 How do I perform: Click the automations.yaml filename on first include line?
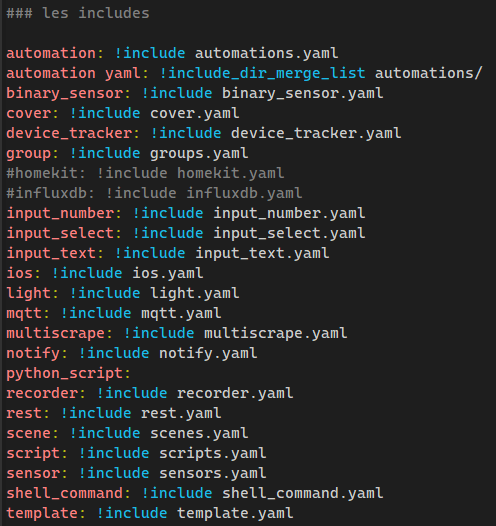coord(267,54)
